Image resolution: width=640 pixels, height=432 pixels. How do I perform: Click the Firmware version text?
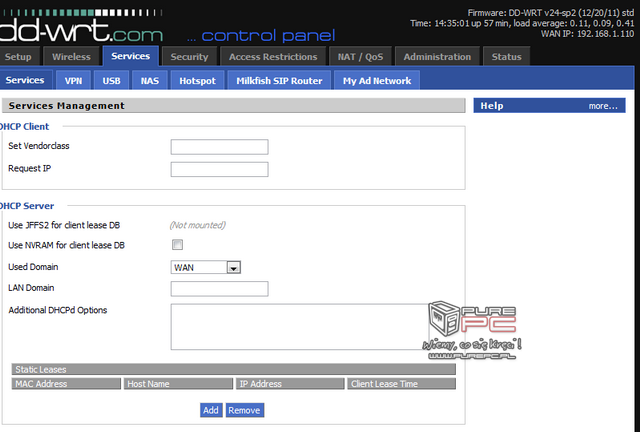551,13
